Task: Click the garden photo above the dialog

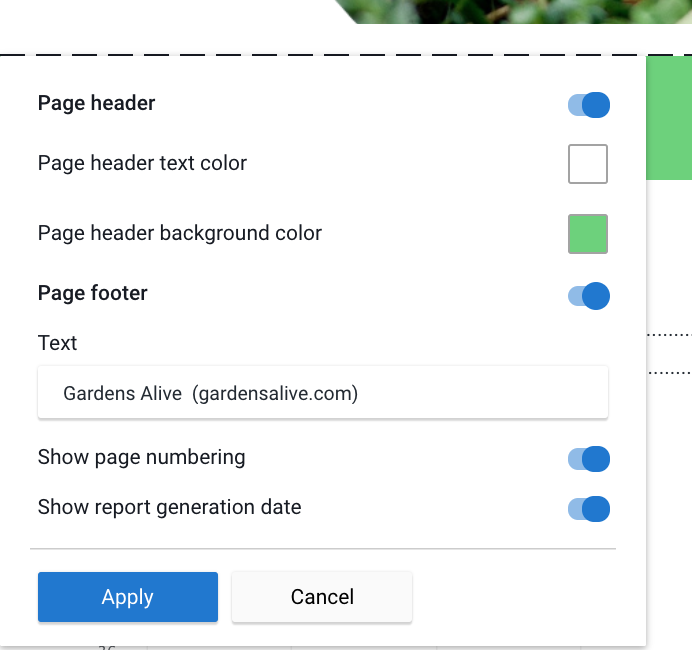Action: pyautogui.click(x=512, y=11)
